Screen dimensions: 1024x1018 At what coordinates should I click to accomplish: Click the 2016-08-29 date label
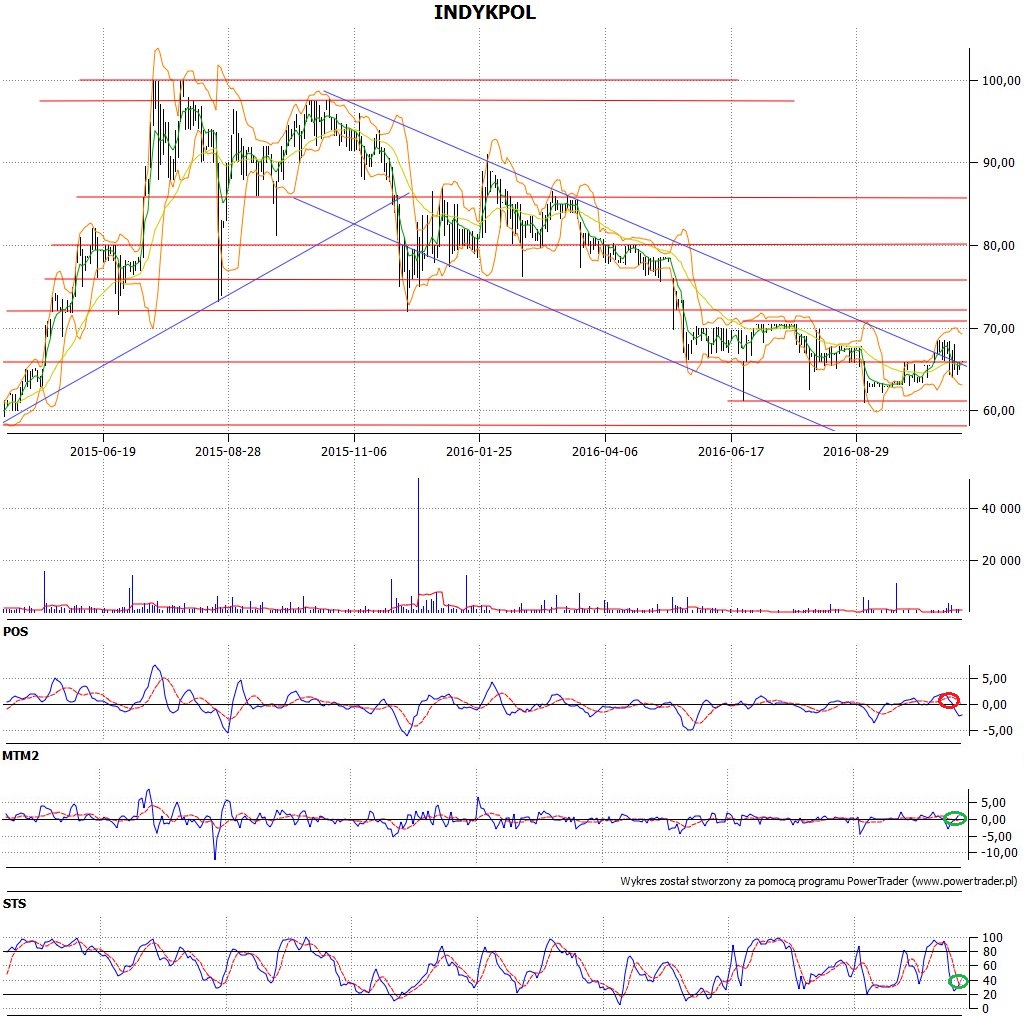coord(856,451)
